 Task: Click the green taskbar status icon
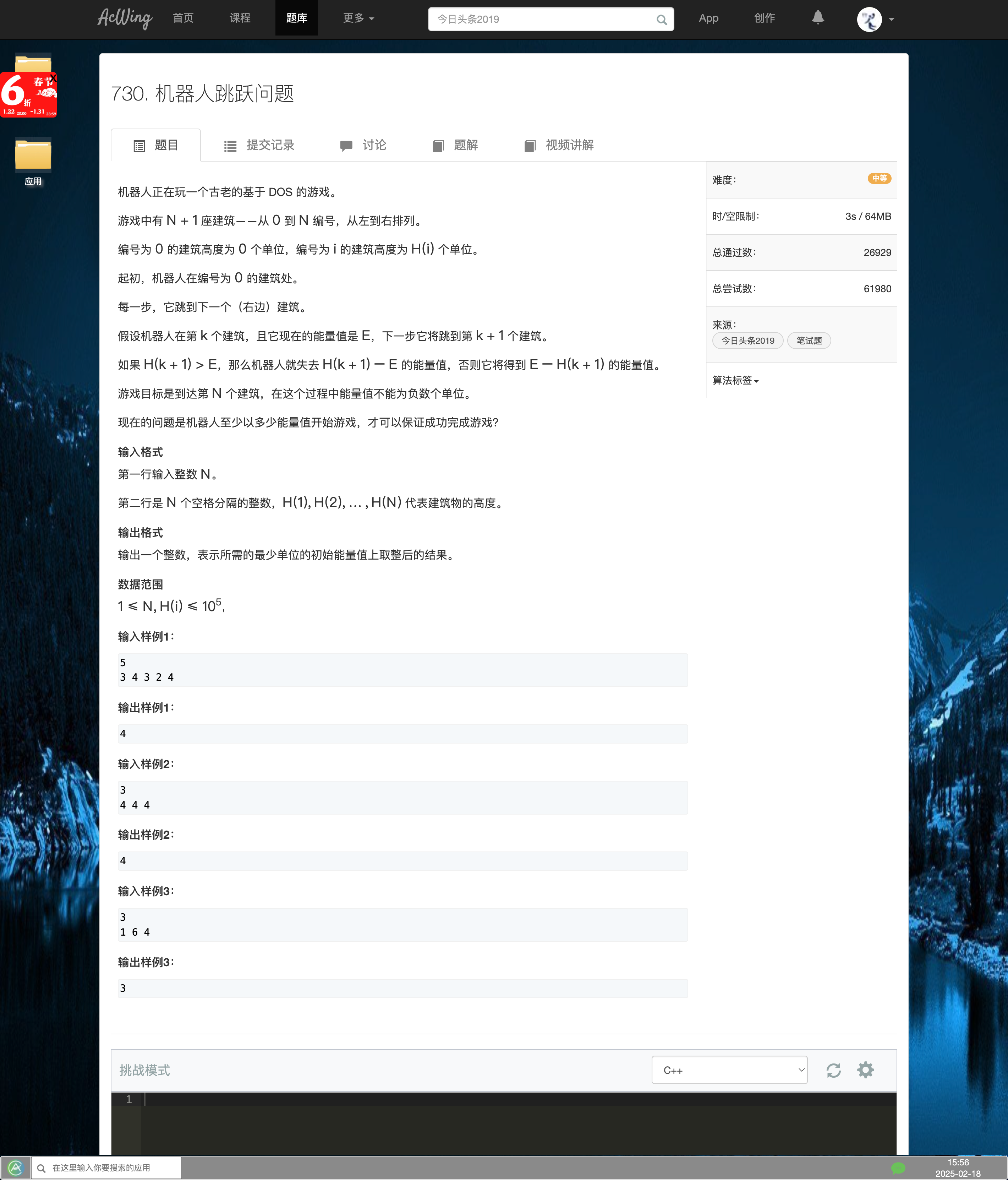[x=899, y=1168]
